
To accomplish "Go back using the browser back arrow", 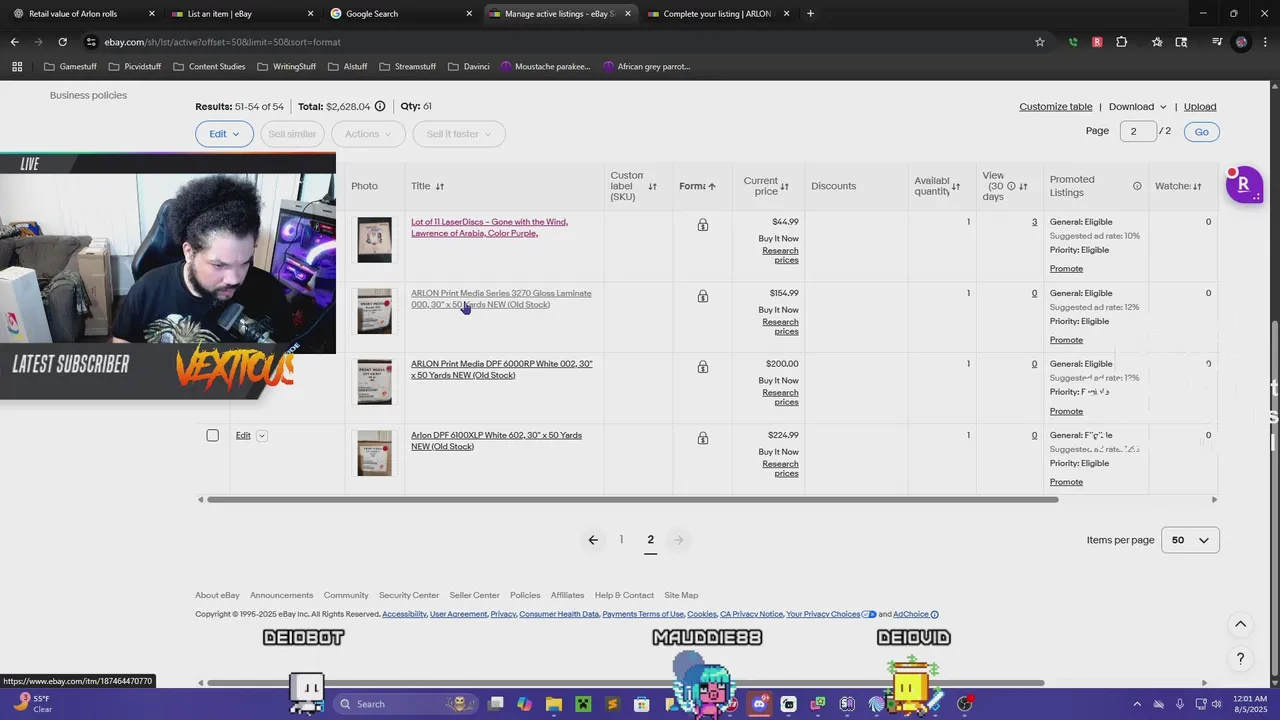I will (x=14, y=42).
